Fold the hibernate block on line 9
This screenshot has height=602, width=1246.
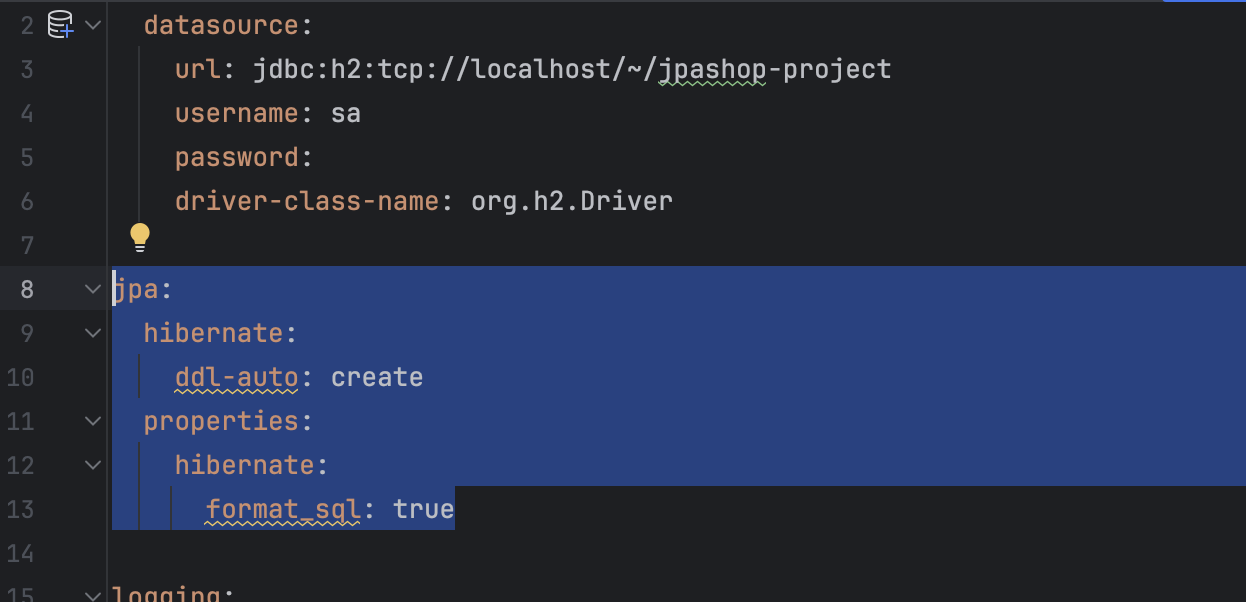(93, 333)
